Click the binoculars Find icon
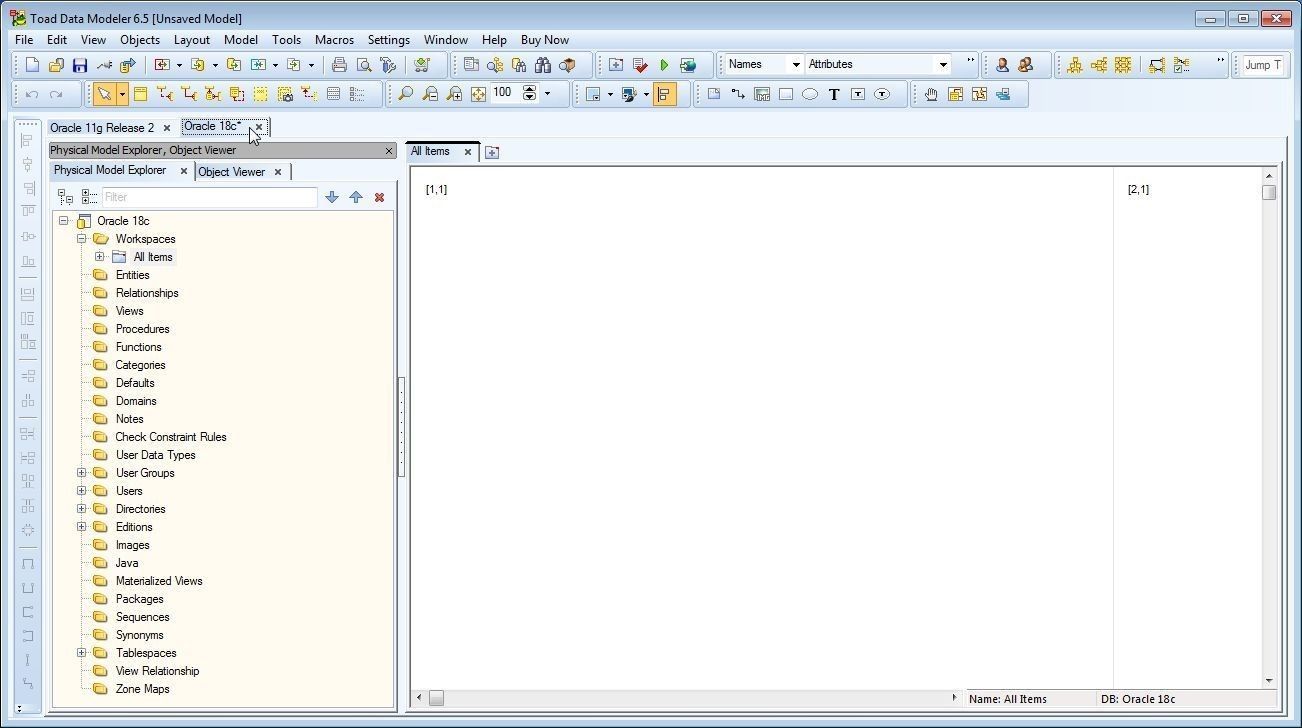This screenshot has width=1302, height=728. (x=543, y=65)
